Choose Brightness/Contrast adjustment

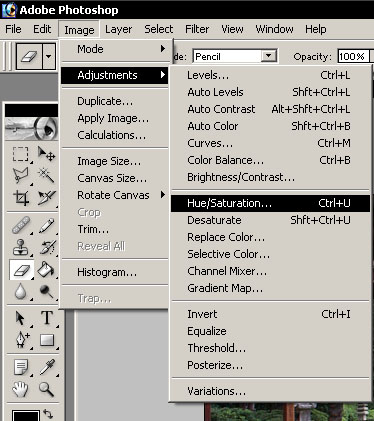coord(270,177)
